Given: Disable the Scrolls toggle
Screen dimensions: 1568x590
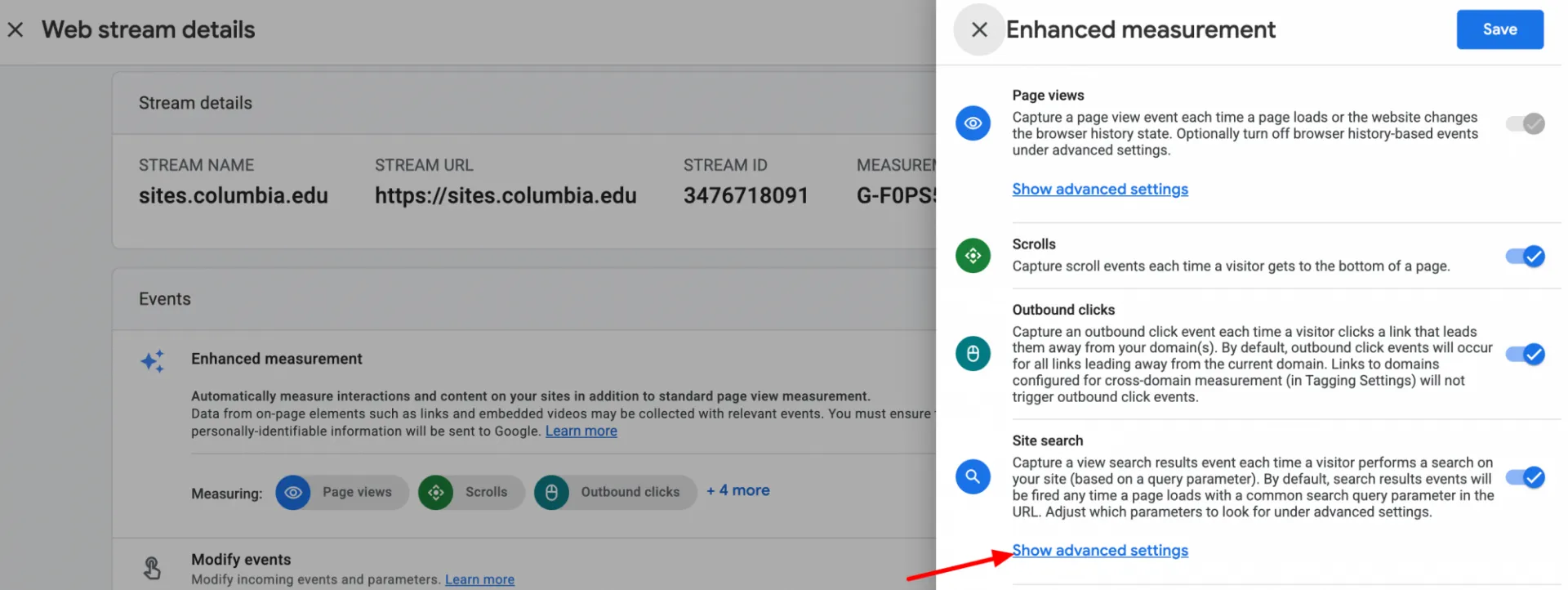Looking at the screenshot, I should tap(1525, 257).
